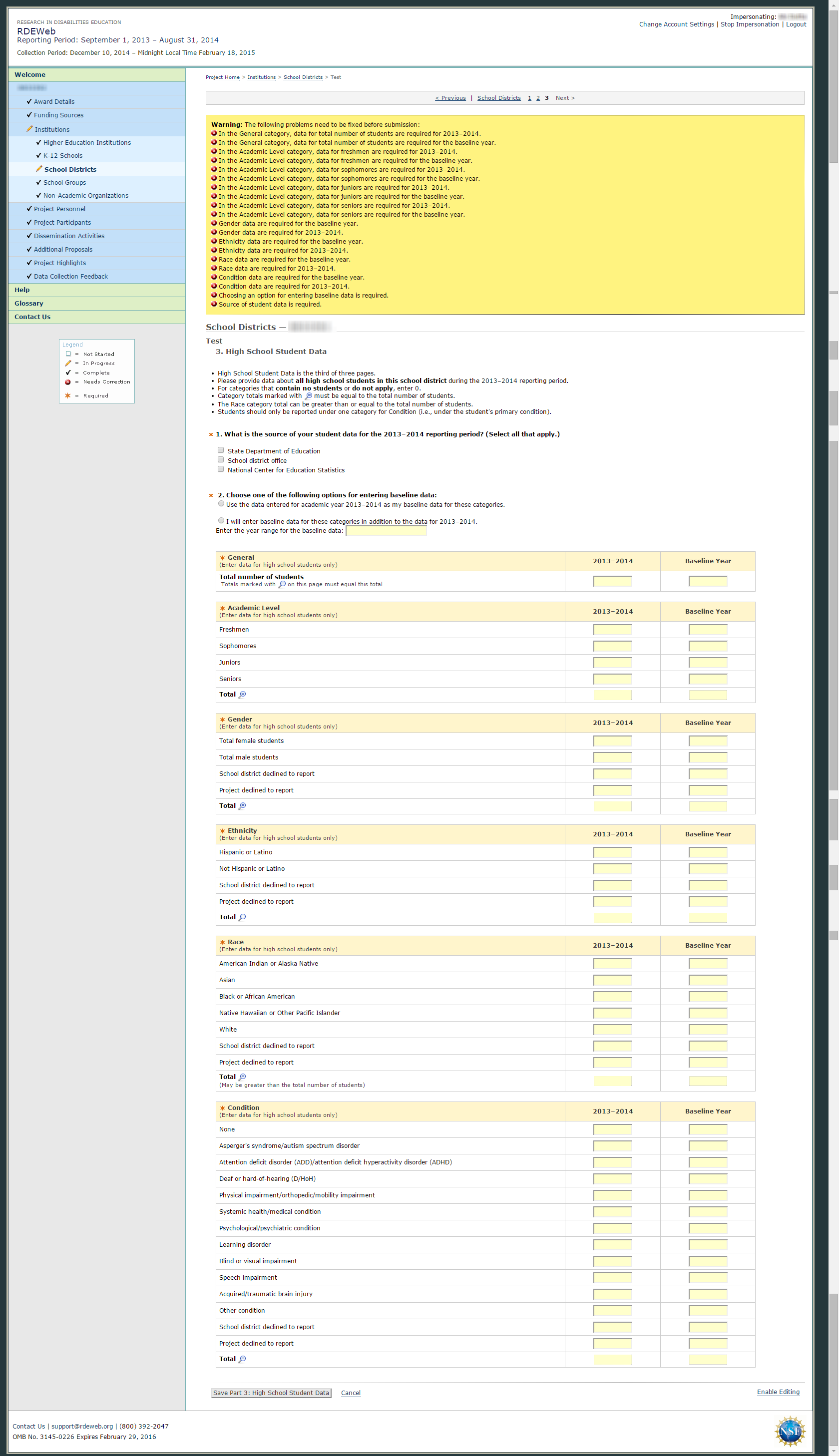Viewport: 839px width, 1456px height.
Task: Tick the School district office checkbox
Action: (x=221, y=459)
